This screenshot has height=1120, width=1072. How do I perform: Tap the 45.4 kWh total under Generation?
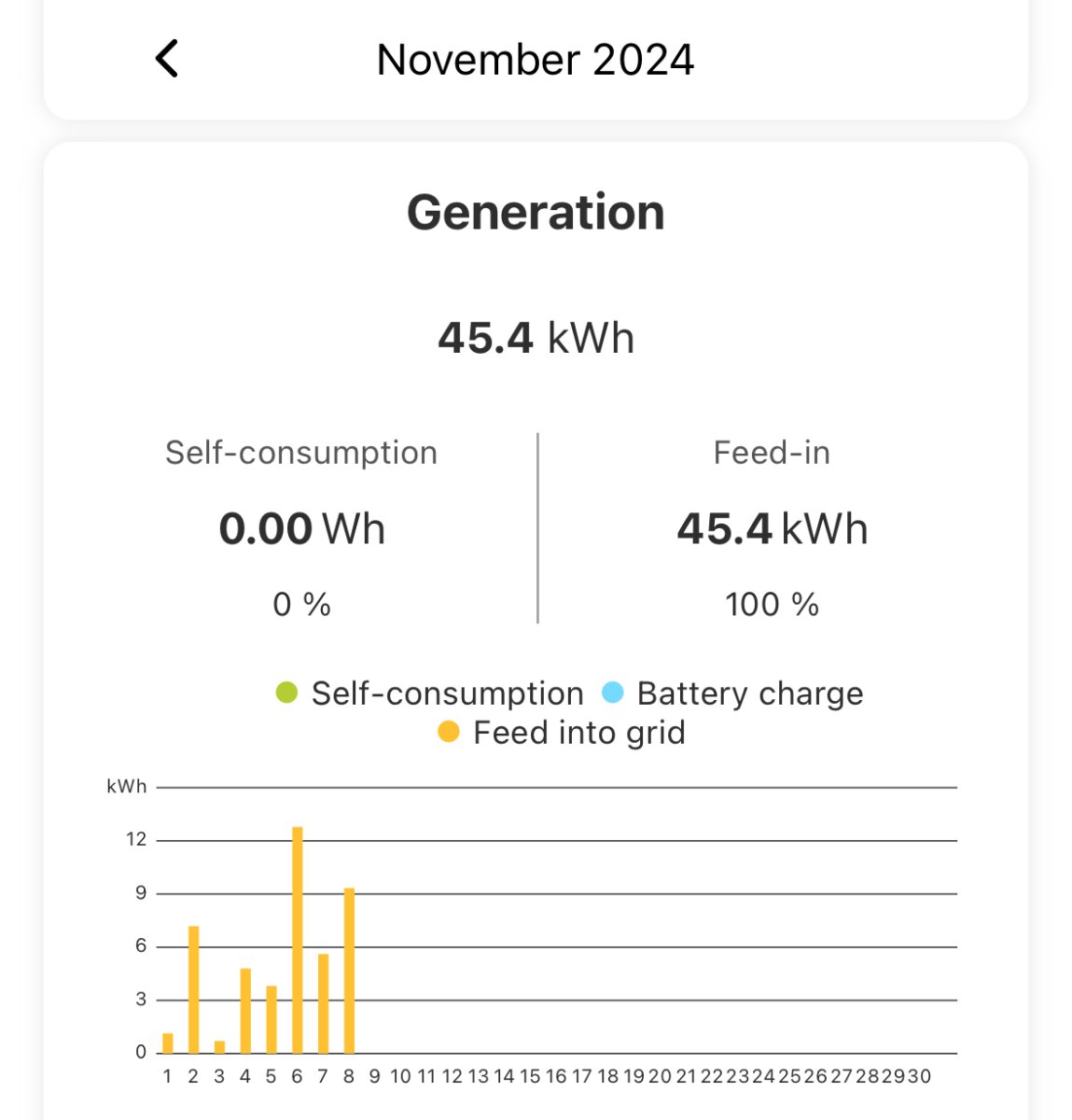(x=536, y=338)
